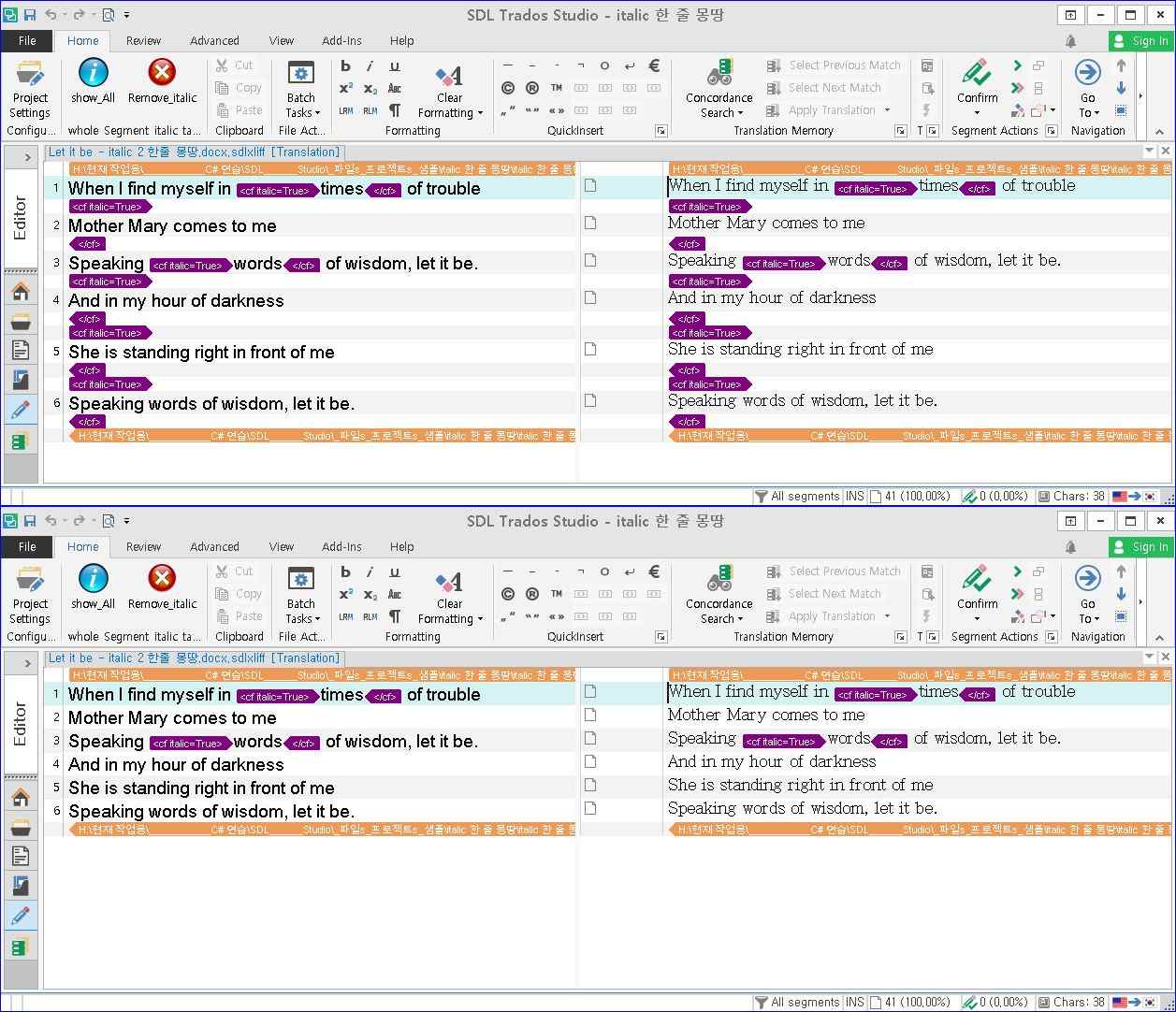Click Remove_italic icon in upper window
This screenshot has width=1176, height=1012.
click(162, 81)
